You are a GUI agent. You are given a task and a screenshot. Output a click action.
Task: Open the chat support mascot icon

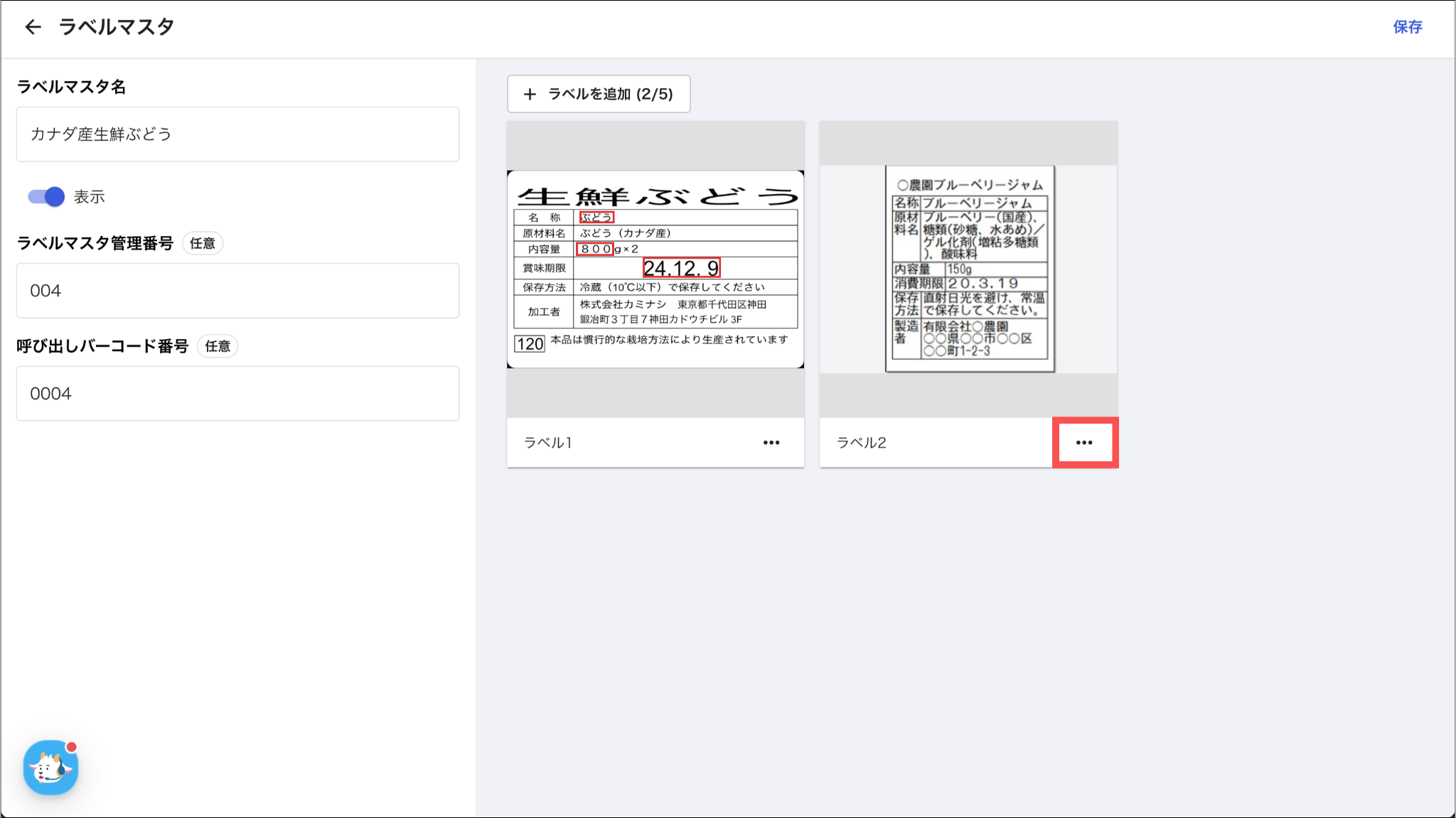tap(50, 768)
